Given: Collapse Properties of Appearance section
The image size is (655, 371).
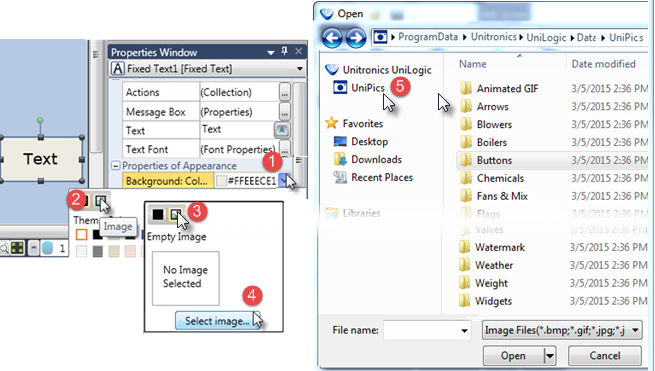Looking at the screenshot, I should tap(116, 166).
